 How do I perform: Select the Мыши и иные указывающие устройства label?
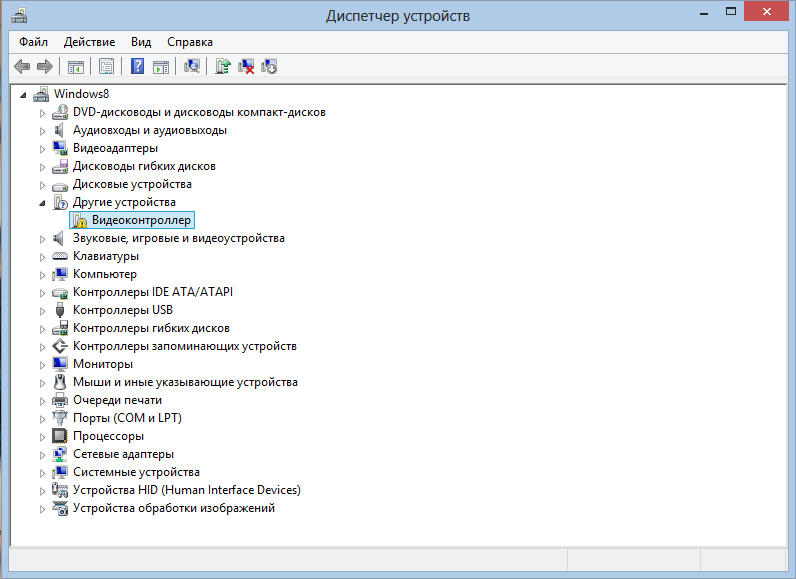pos(185,382)
